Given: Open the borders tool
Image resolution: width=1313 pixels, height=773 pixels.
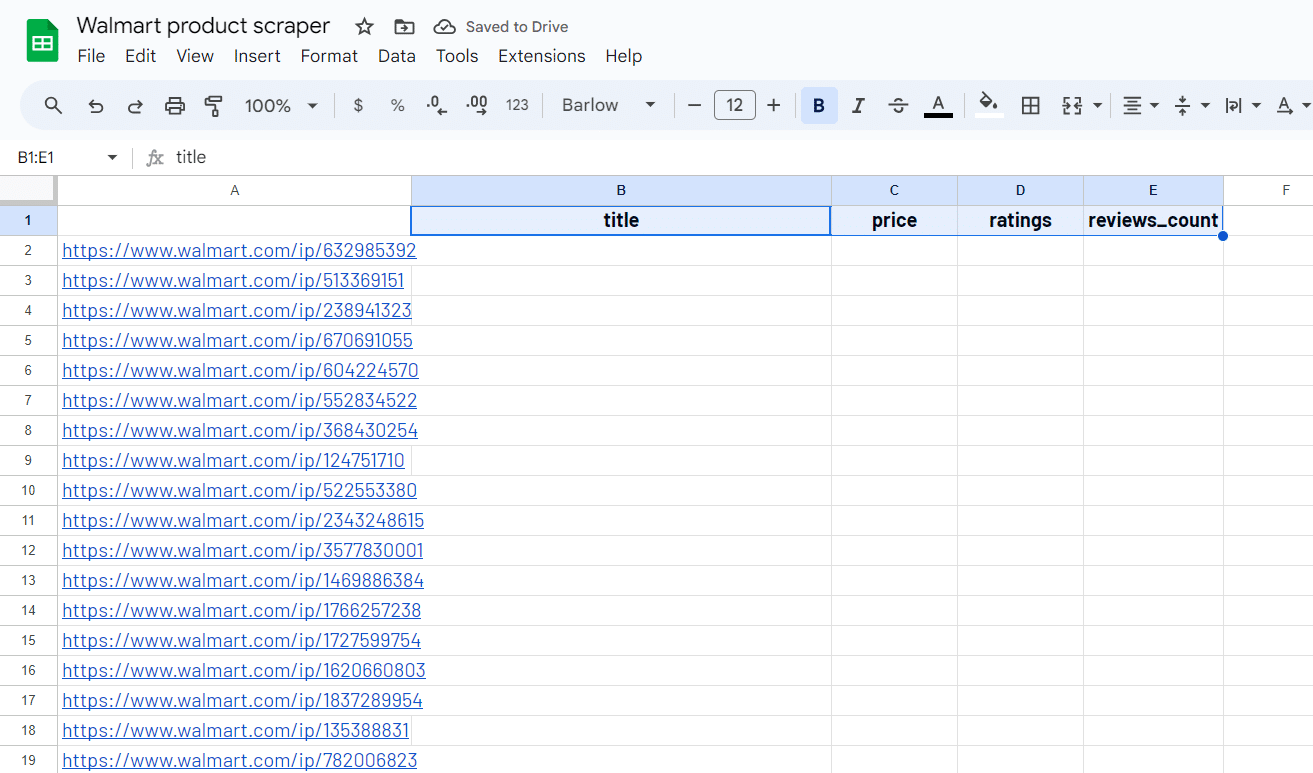Looking at the screenshot, I should [x=1031, y=106].
